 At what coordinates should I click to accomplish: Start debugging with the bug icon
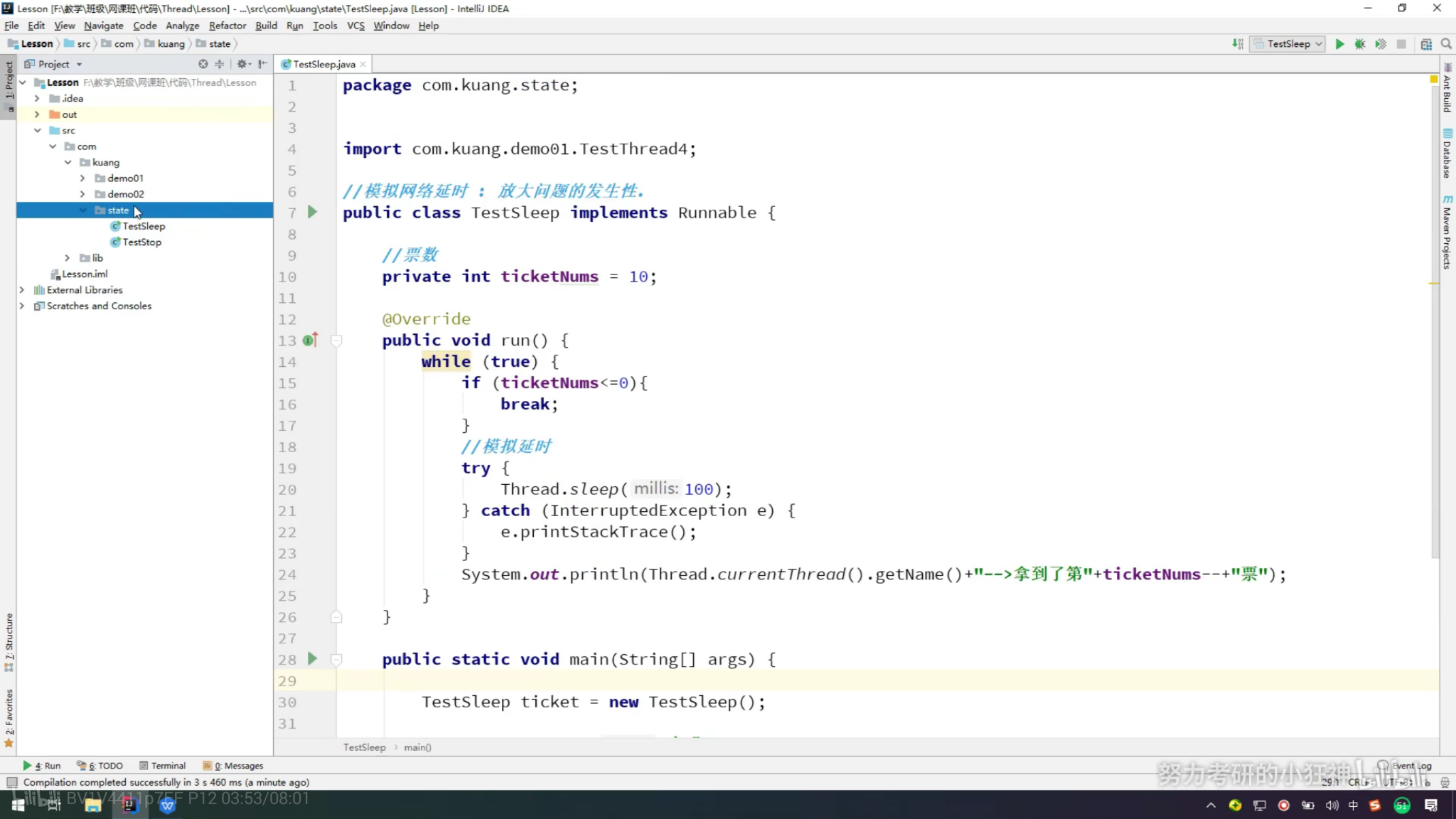[1360, 44]
